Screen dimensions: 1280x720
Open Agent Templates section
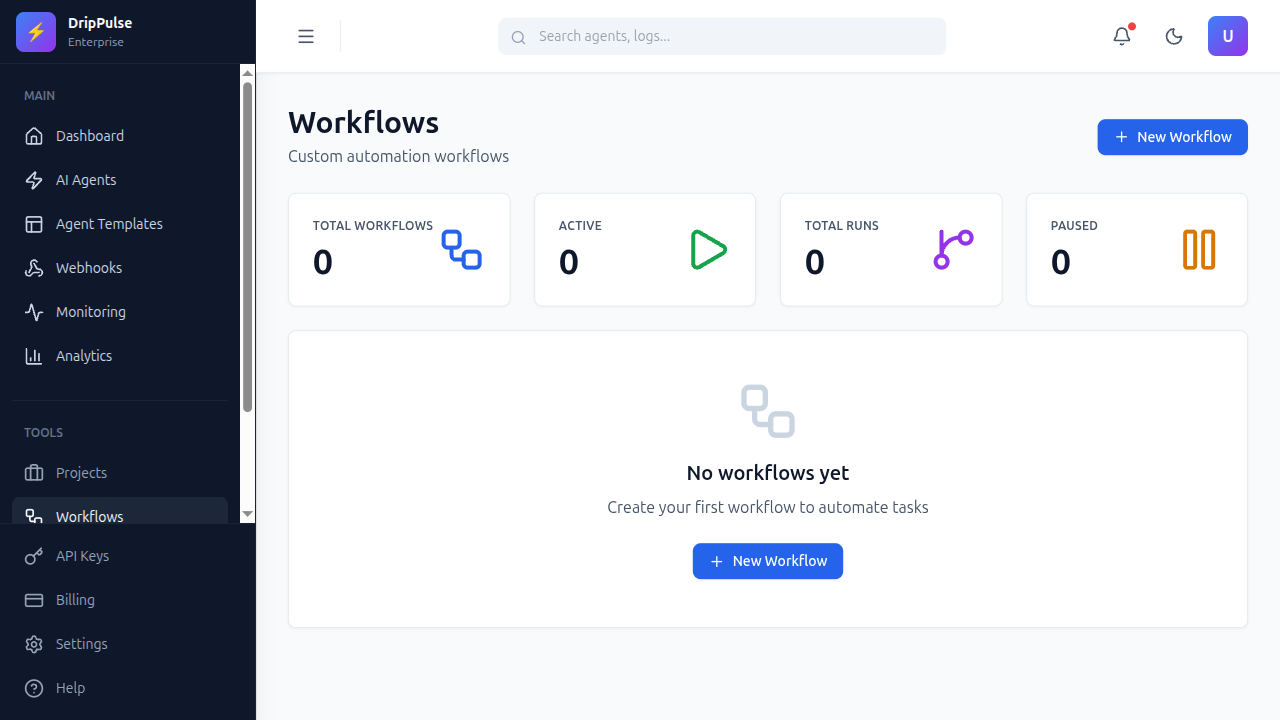click(x=120, y=224)
